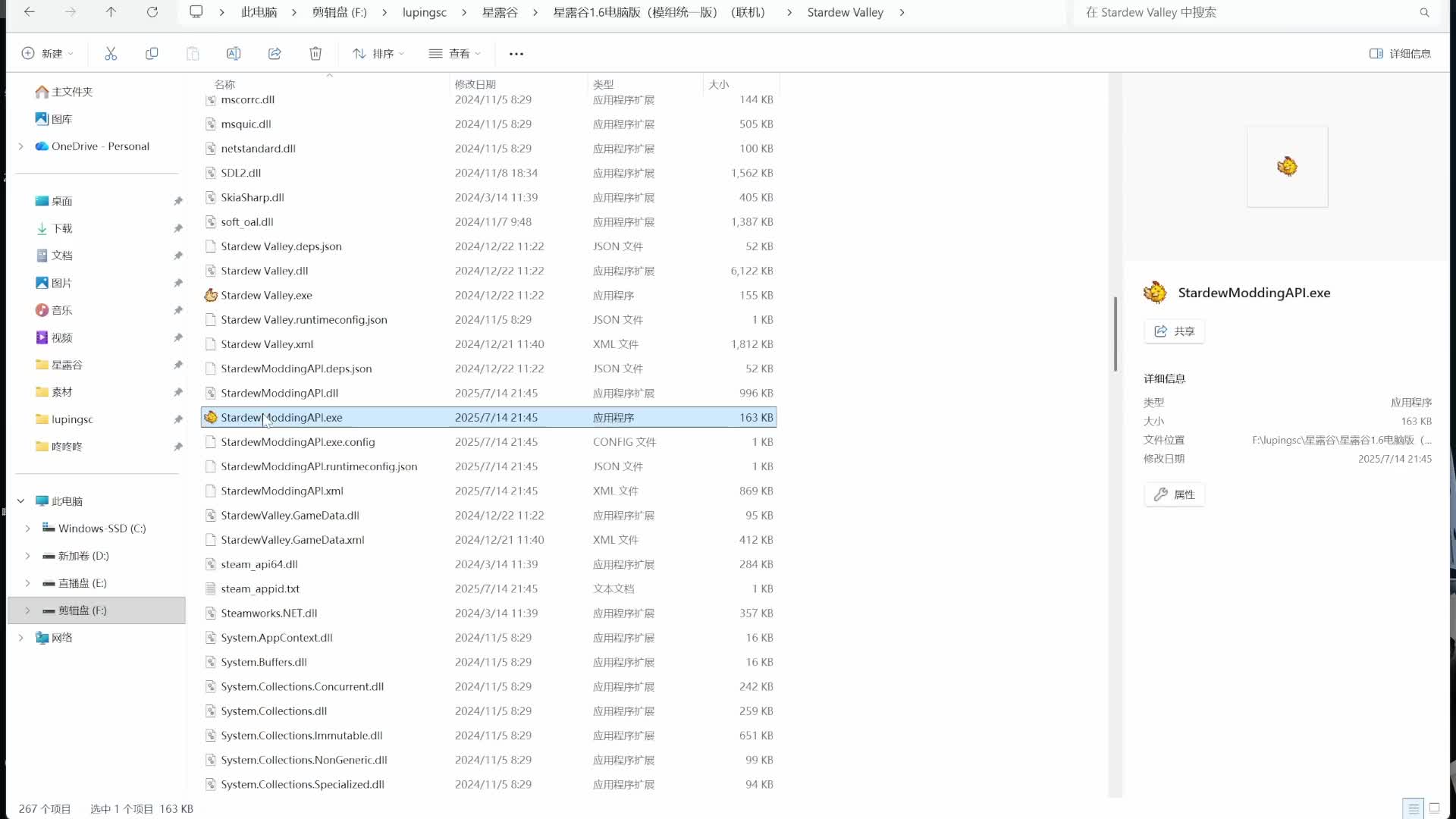Screen dimensions: 1456x819
Task: Open the see-more (...) toolbar menu
Action: [x=516, y=53]
